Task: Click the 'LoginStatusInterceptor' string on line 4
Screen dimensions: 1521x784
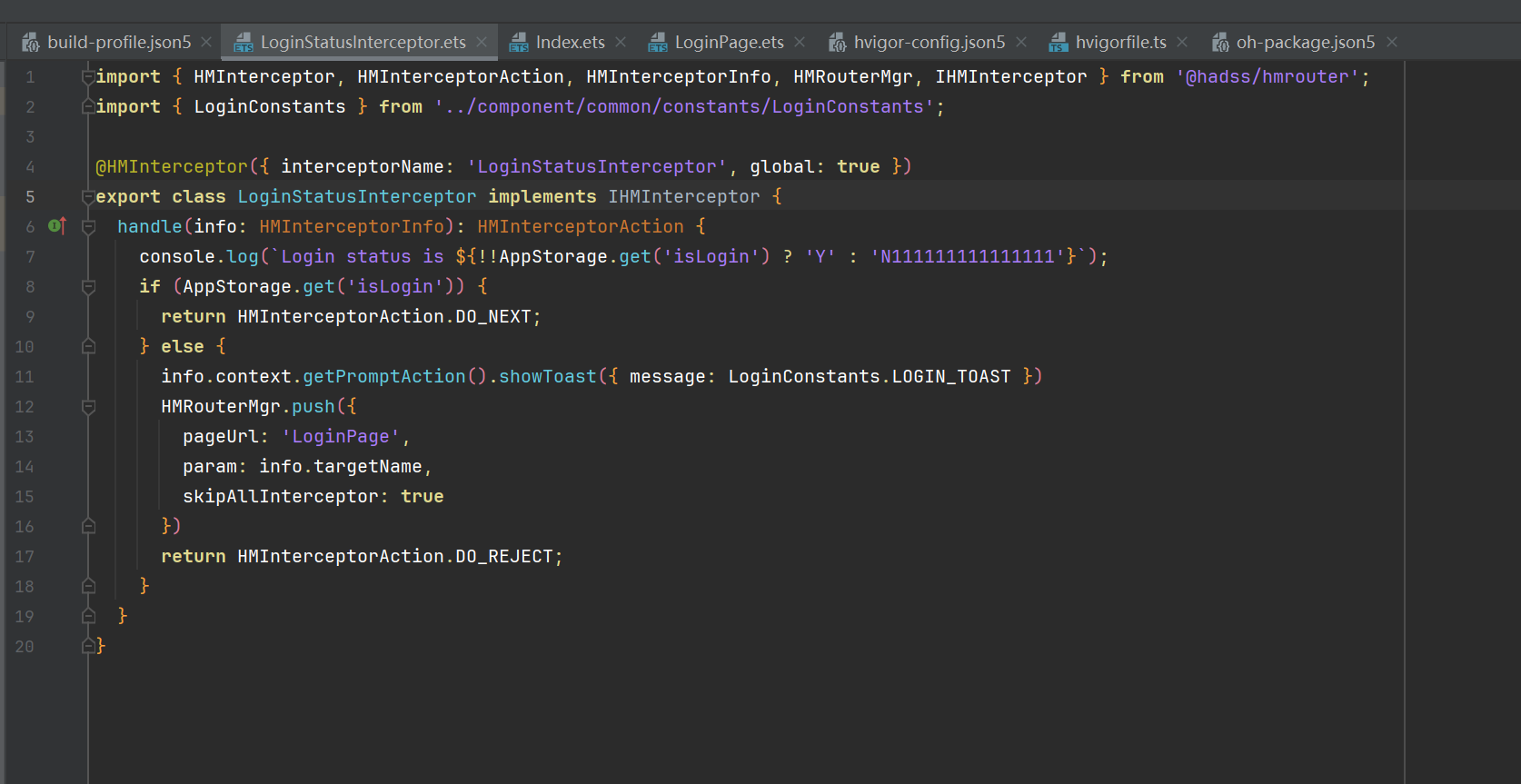Action: (x=597, y=167)
